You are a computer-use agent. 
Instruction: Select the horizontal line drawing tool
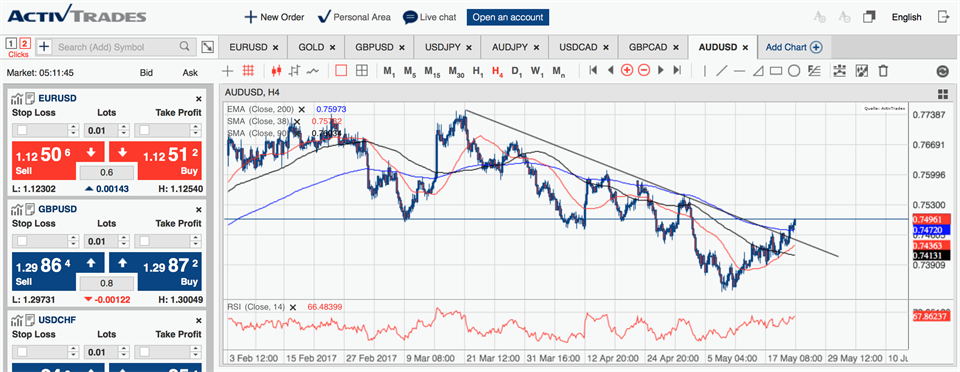pyautogui.click(x=740, y=71)
